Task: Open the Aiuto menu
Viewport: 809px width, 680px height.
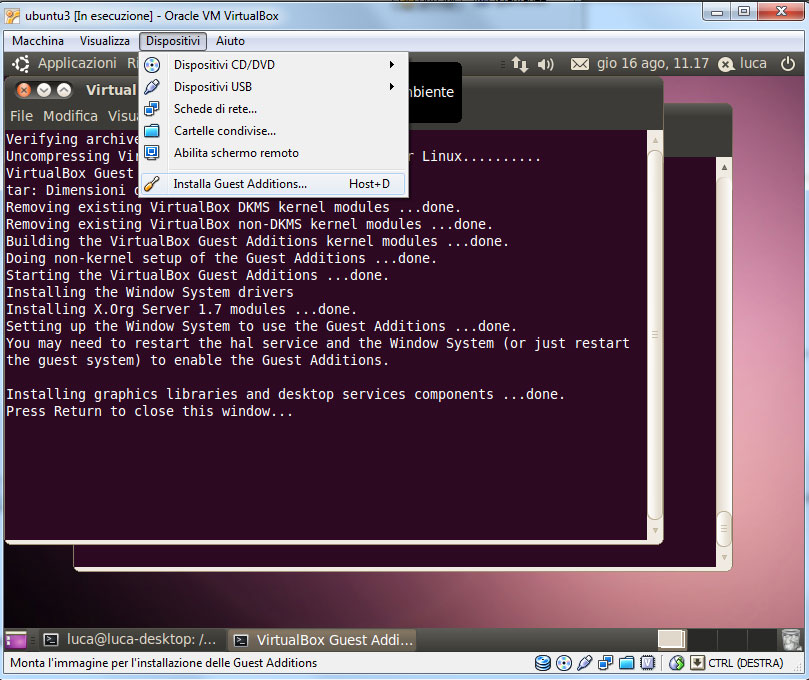Action: point(230,41)
